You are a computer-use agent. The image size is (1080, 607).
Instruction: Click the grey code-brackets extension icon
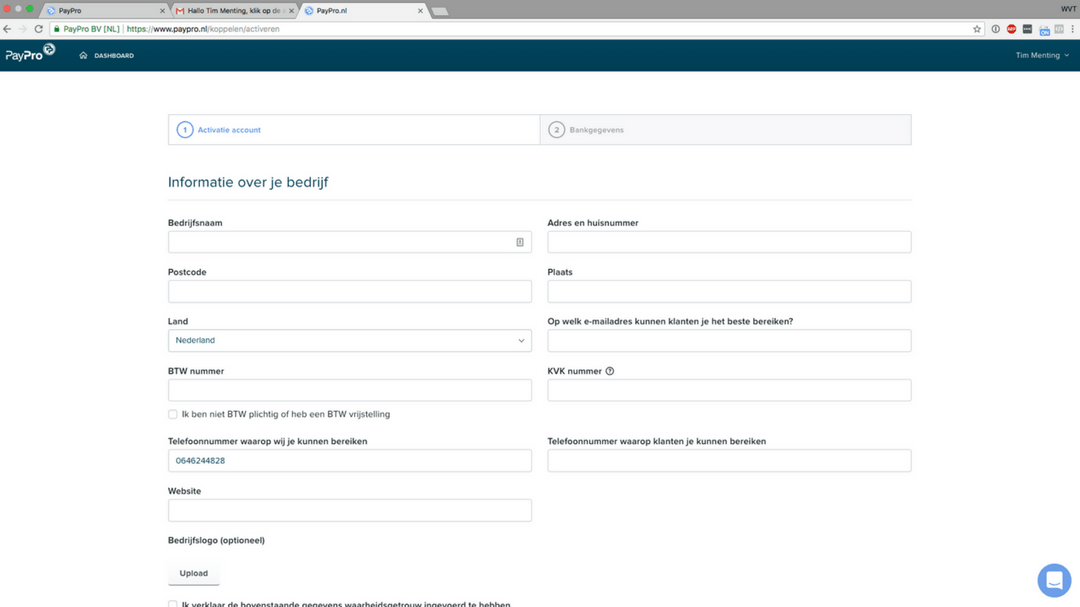(x=1059, y=29)
